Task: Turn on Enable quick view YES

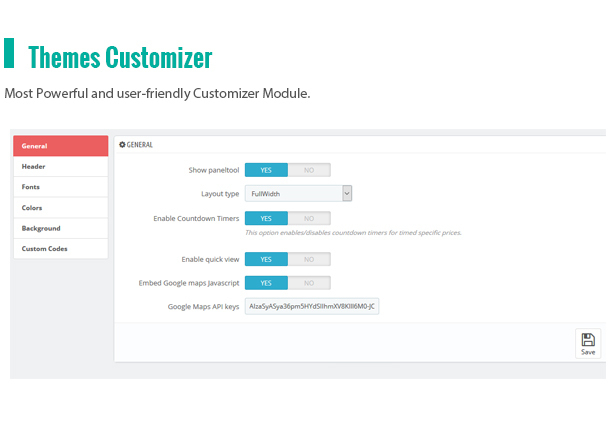Action: 266,259
